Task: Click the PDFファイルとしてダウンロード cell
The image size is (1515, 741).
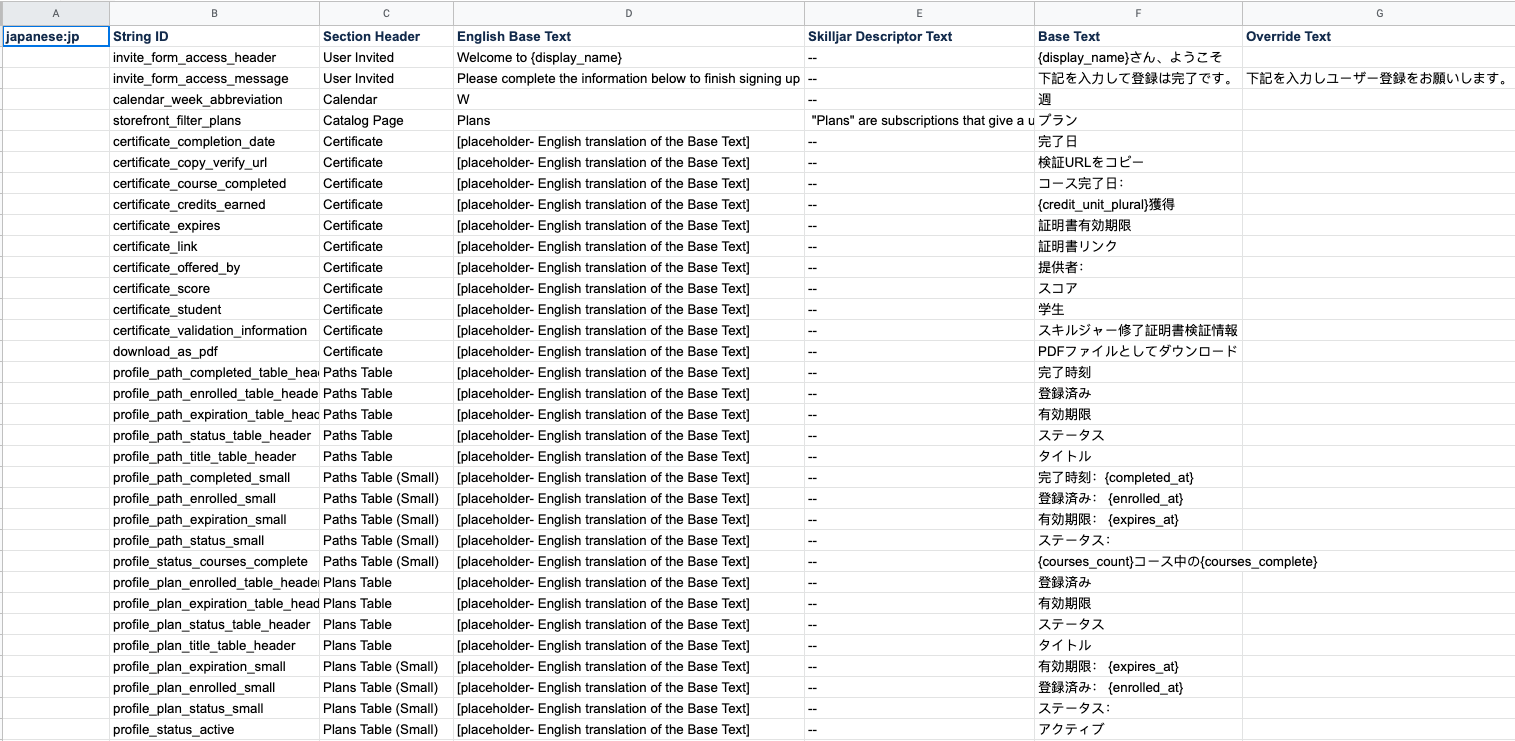Action: coord(1139,352)
